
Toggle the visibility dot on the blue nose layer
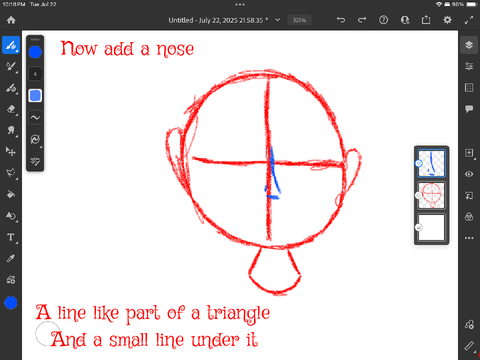419,163
